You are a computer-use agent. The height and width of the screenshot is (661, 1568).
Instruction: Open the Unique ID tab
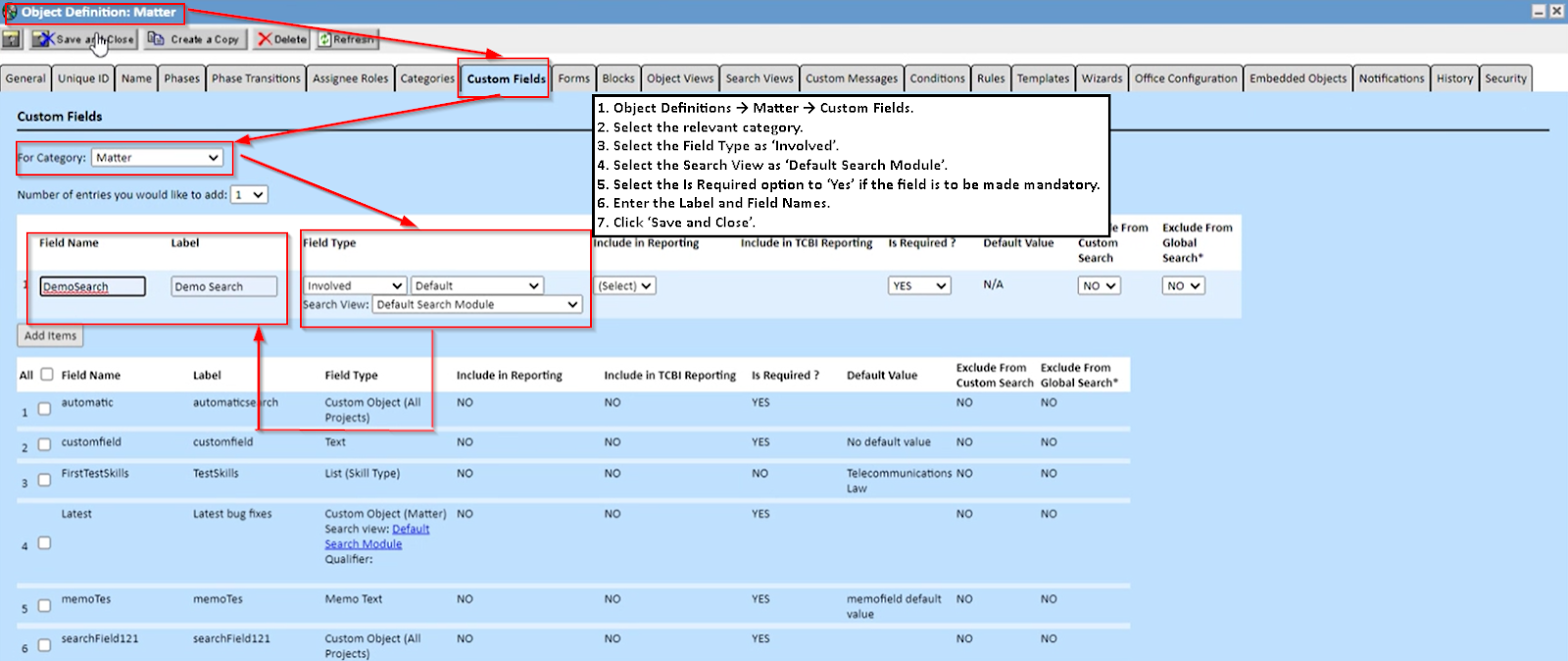[x=83, y=78]
